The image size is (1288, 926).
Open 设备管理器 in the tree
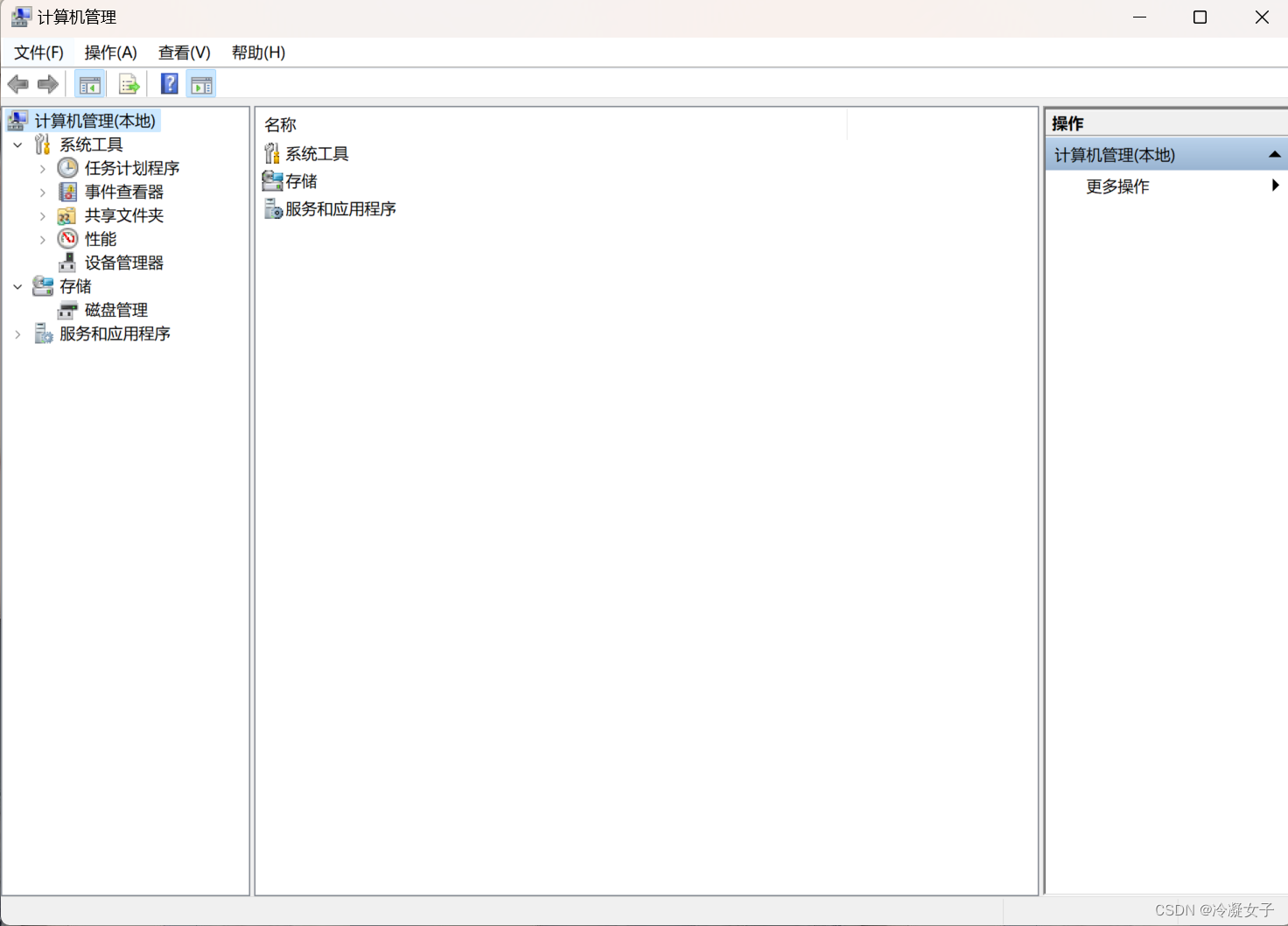124,263
